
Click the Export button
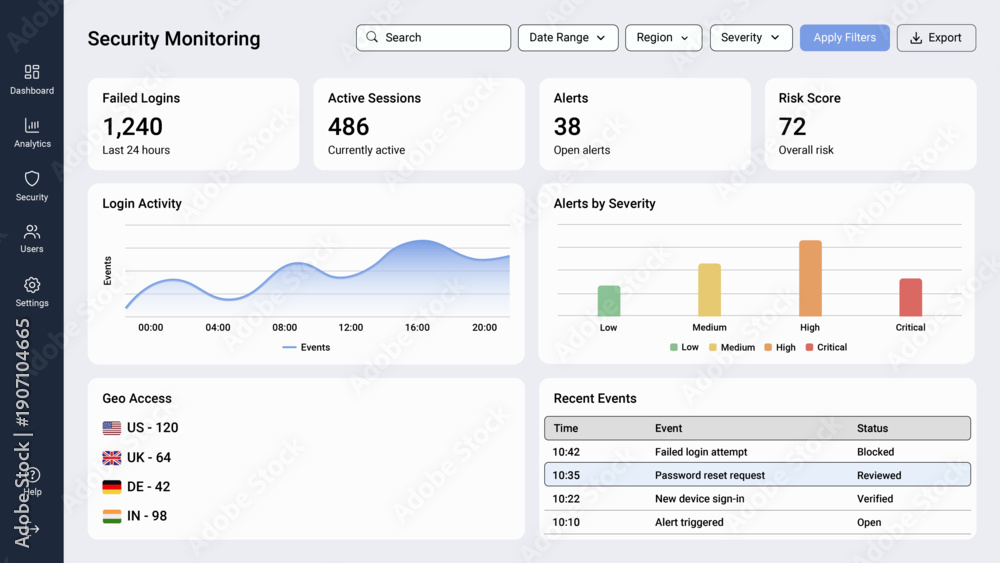[936, 38]
